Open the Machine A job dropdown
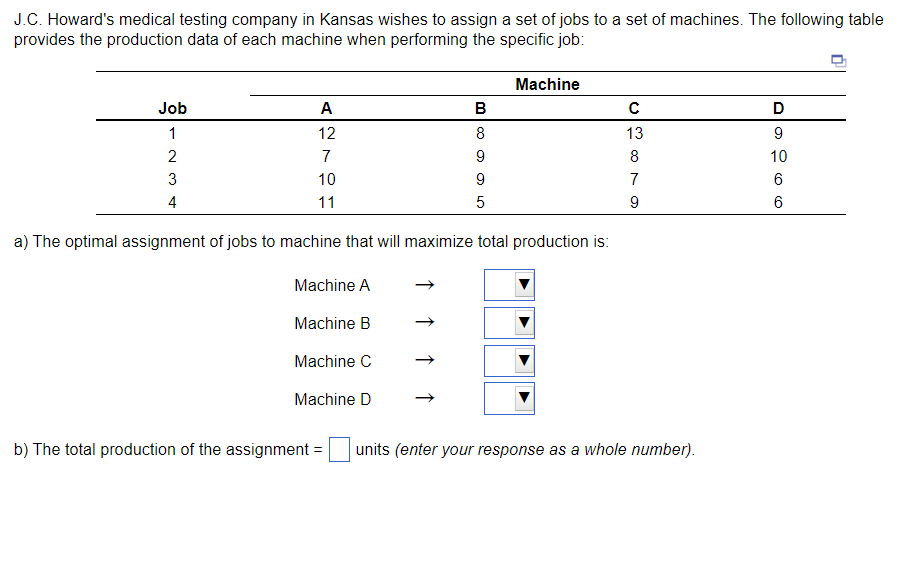 coord(509,285)
